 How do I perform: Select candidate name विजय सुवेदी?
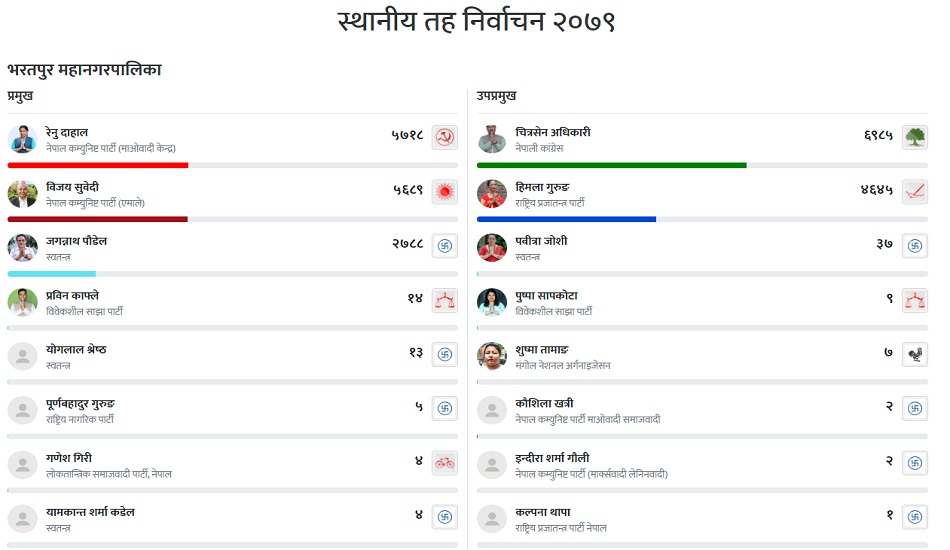[x=73, y=187]
